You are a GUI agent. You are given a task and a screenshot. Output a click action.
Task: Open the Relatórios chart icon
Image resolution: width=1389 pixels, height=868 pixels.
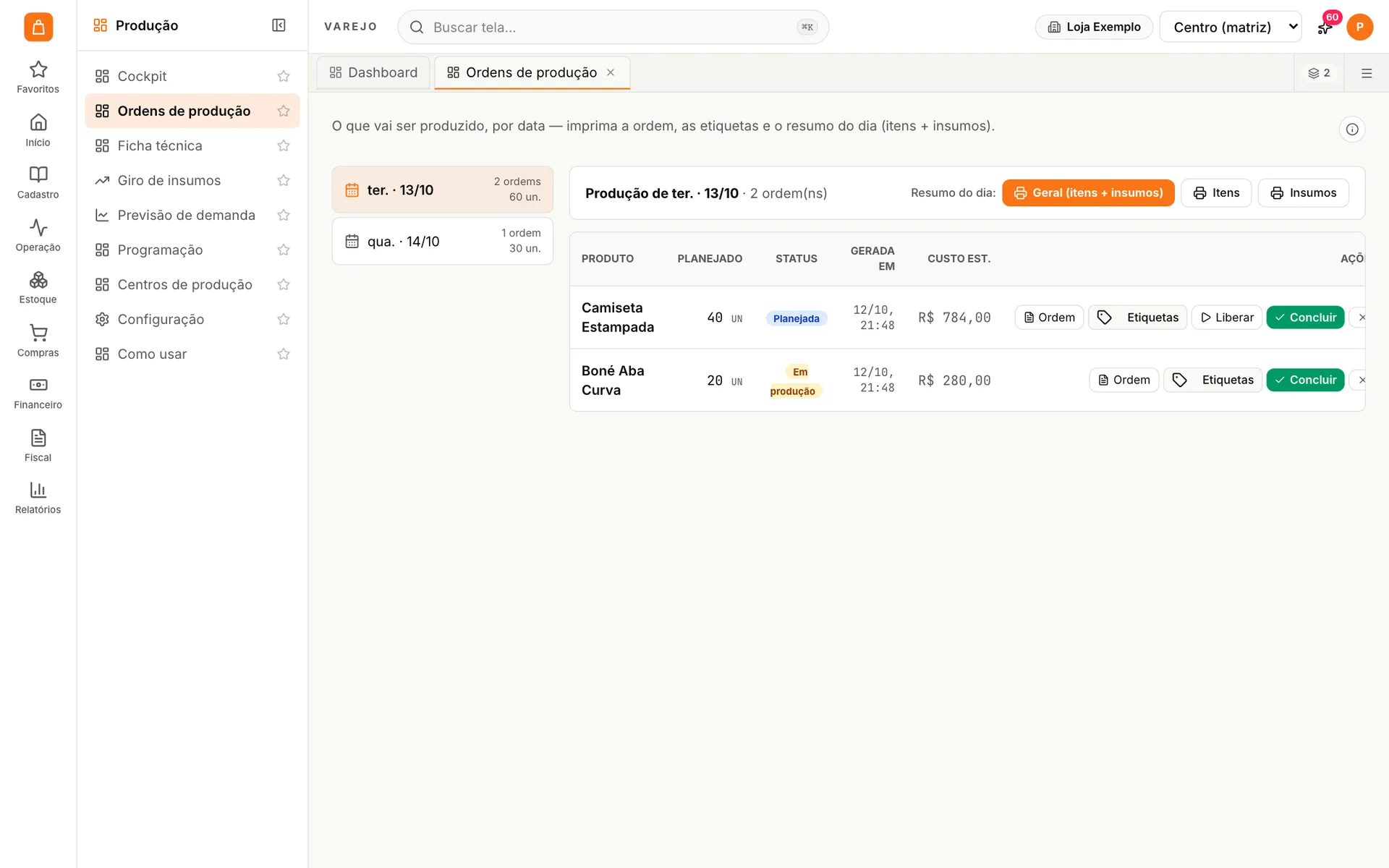click(38, 498)
